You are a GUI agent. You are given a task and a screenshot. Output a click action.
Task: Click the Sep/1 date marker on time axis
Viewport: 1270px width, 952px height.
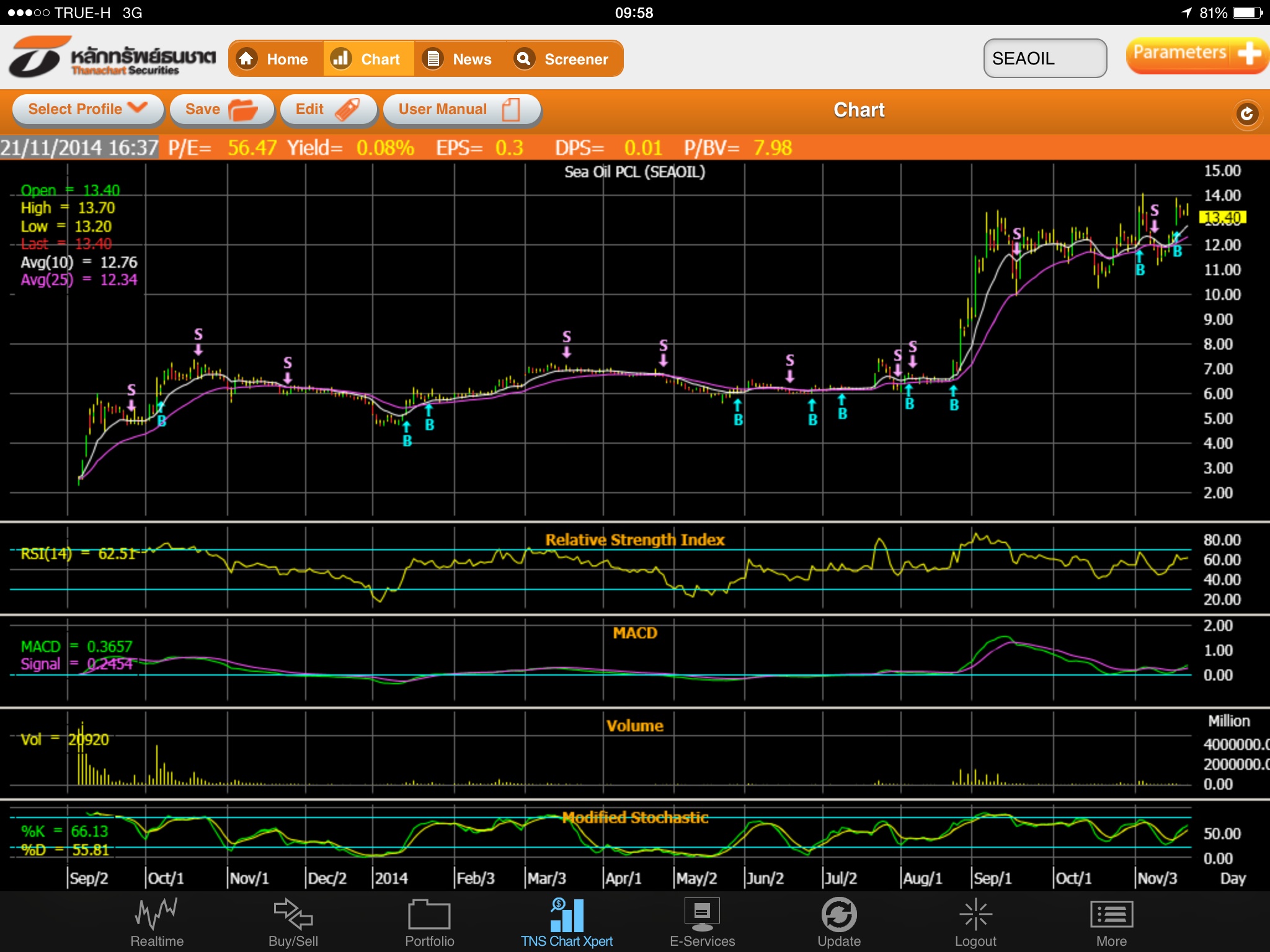click(x=992, y=878)
